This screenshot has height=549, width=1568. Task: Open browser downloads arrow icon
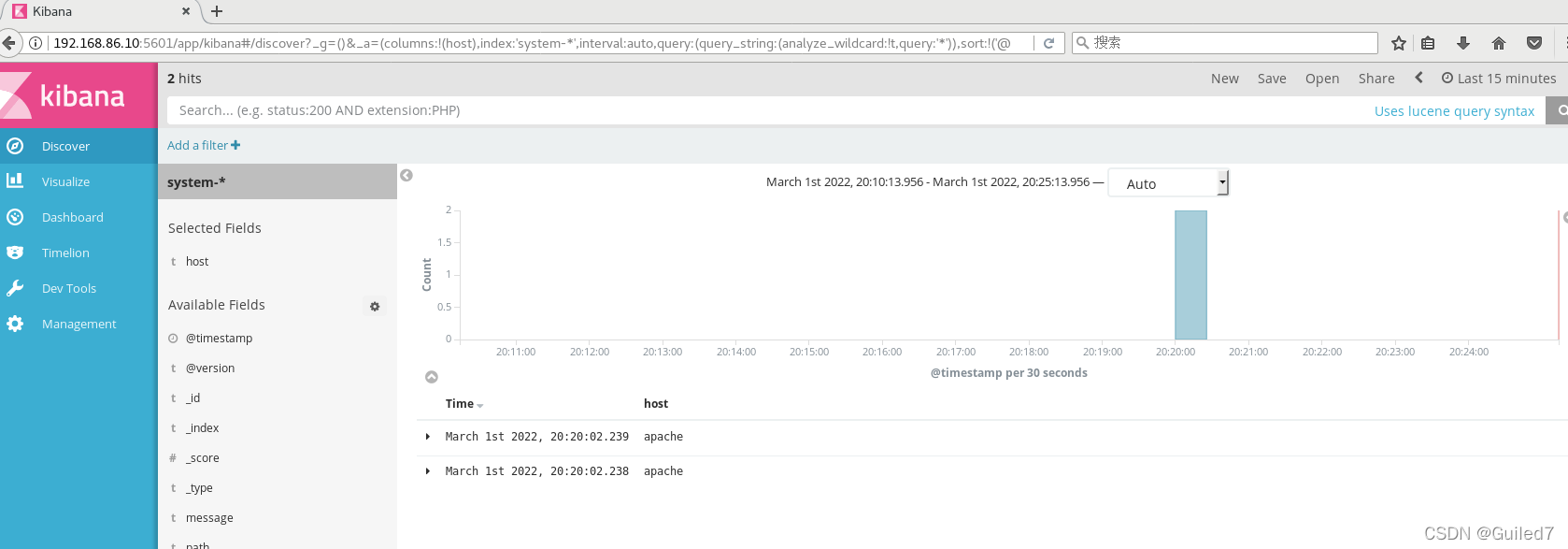[x=1463, y=43]
